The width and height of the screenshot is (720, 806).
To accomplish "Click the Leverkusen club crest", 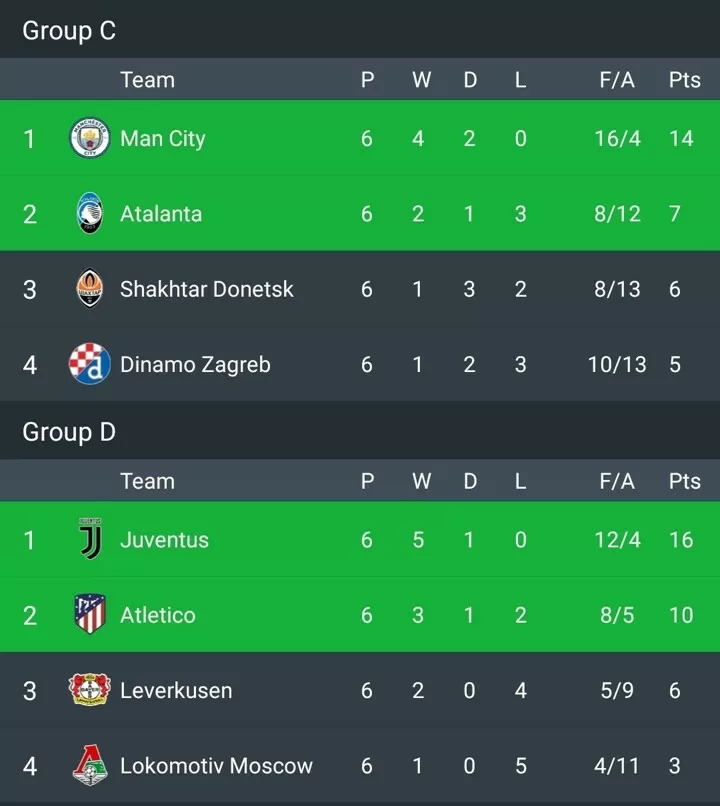I will pyautogui.click(x=89, y=690).
